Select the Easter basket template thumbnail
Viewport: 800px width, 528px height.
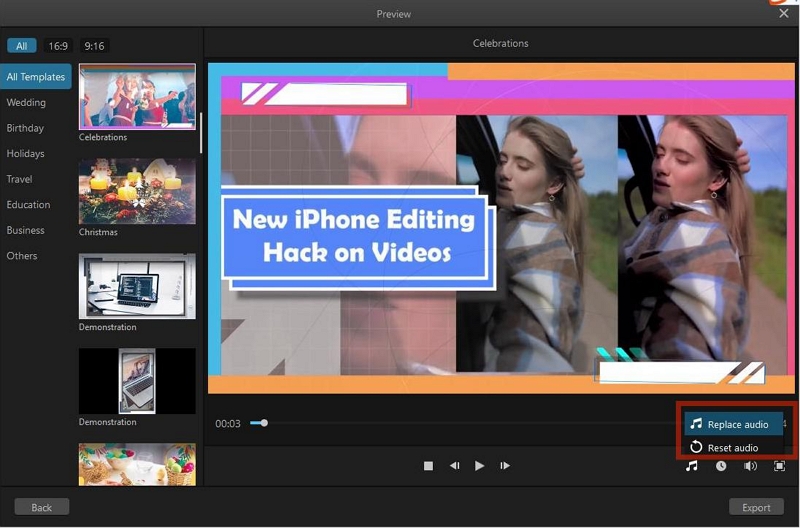pos(137,464)
